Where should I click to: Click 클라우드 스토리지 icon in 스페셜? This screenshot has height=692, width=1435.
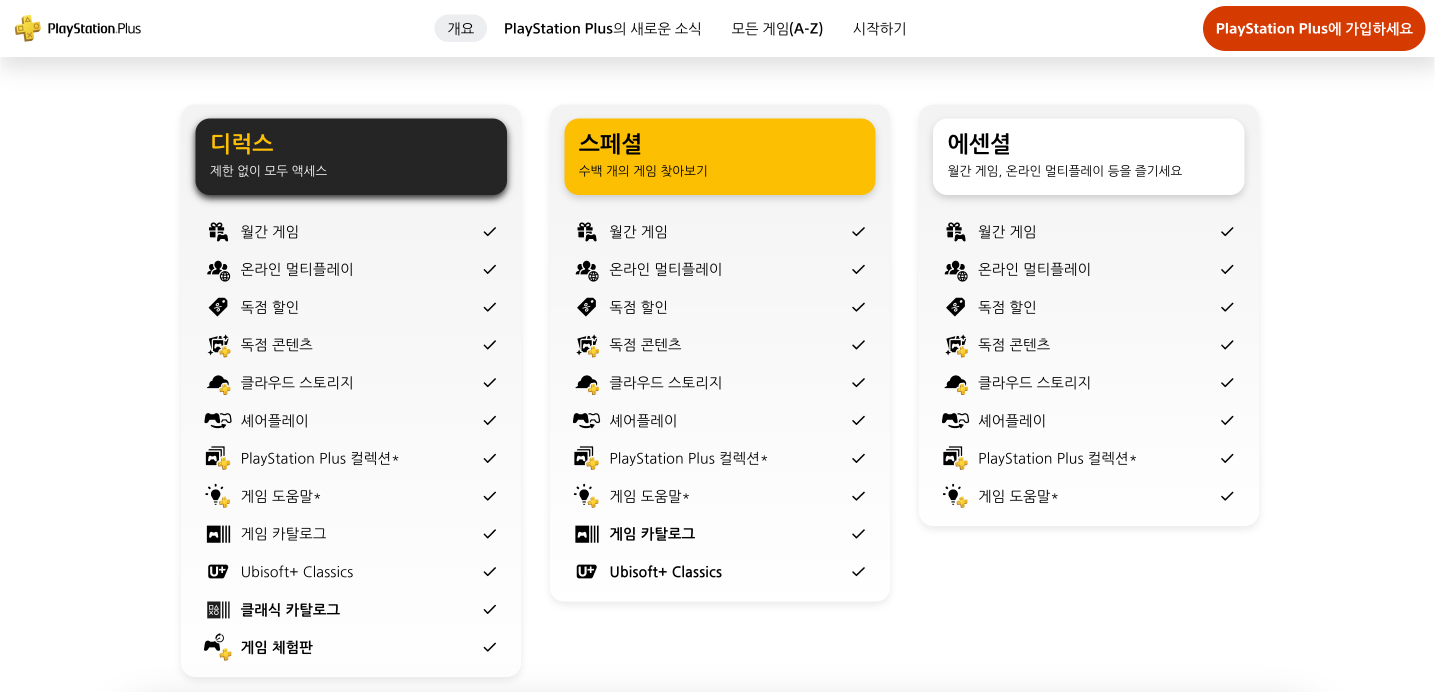[x=587, y=383]
